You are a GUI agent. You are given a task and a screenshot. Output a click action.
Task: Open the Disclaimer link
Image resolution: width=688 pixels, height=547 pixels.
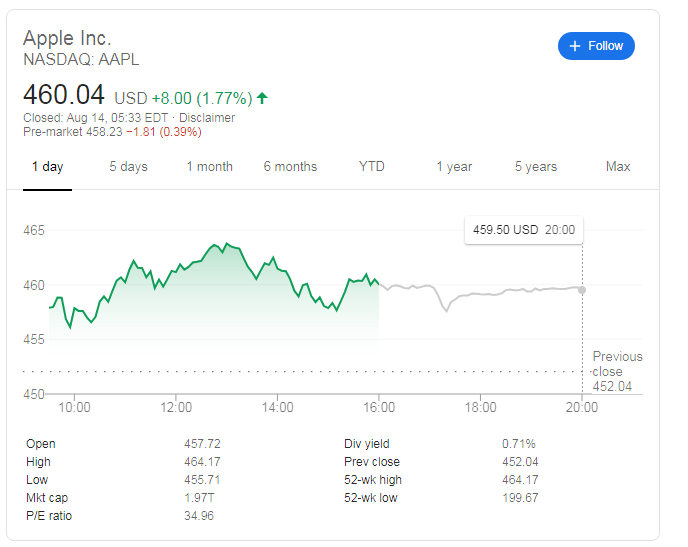click(207, 118)
